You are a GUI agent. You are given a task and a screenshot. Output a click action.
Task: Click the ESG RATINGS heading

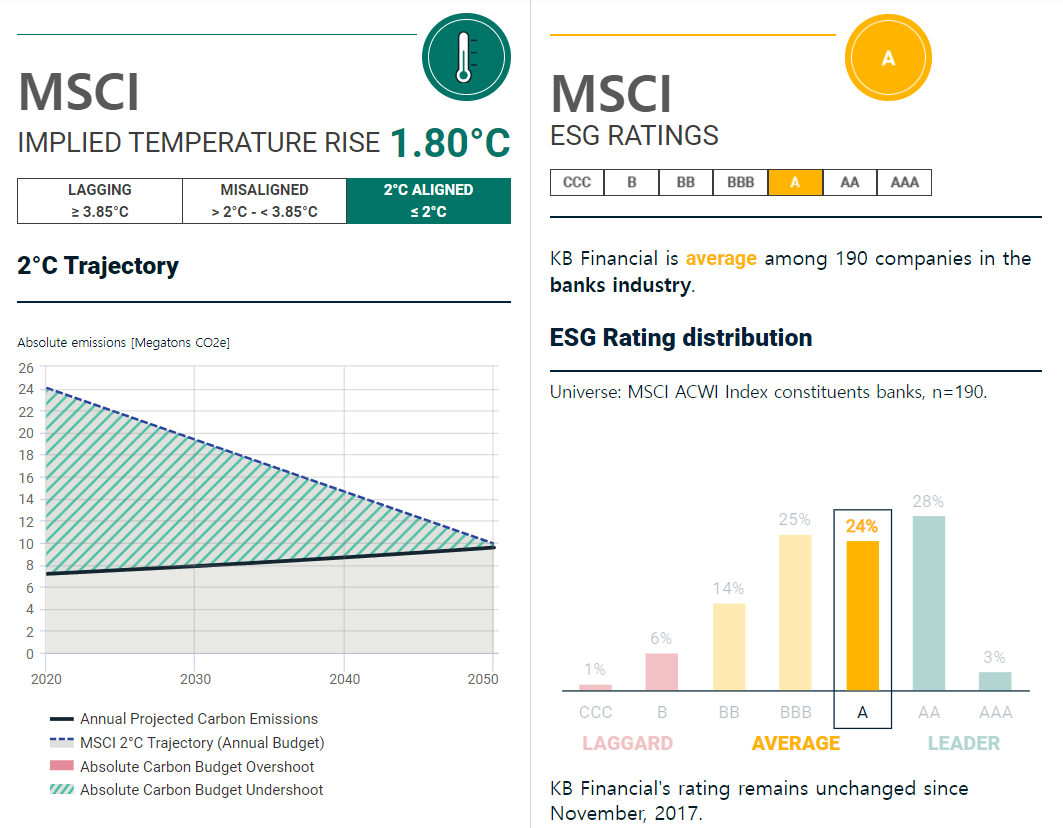634,136
